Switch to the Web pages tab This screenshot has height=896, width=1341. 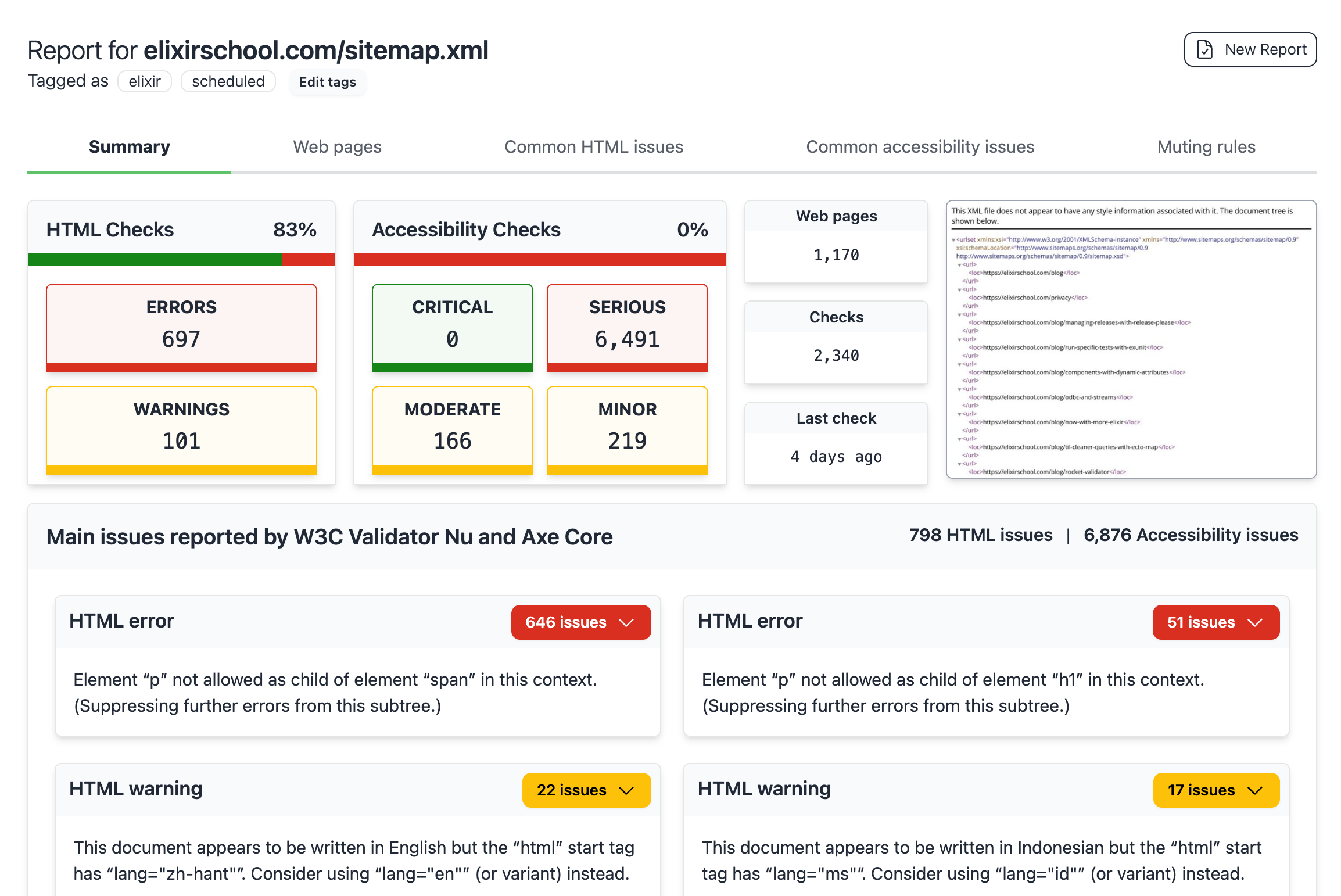tap(337, 147)
